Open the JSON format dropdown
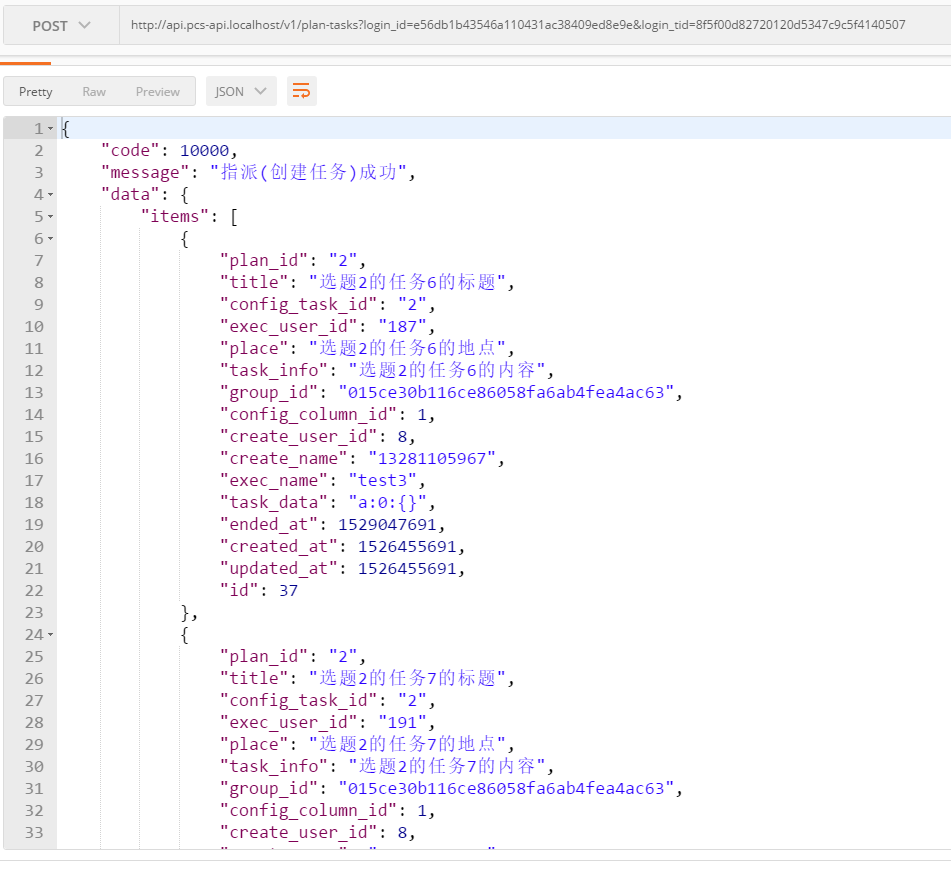 pos(241,92)
